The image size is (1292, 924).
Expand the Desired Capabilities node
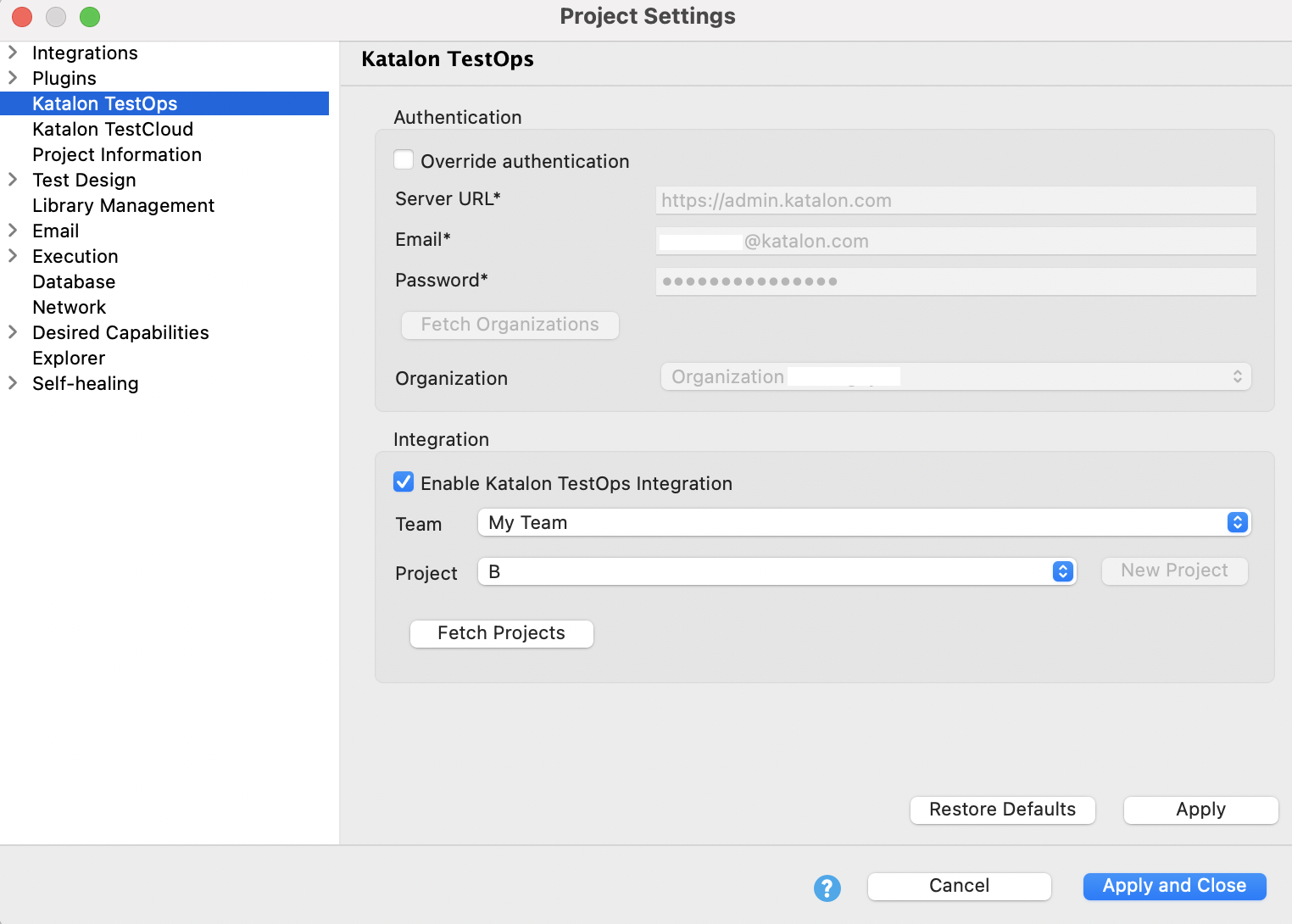coord(13,332)
